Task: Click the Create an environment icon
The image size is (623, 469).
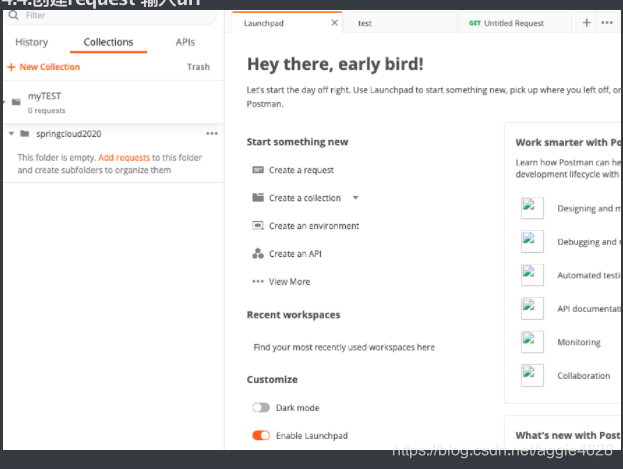Action: 258,225
